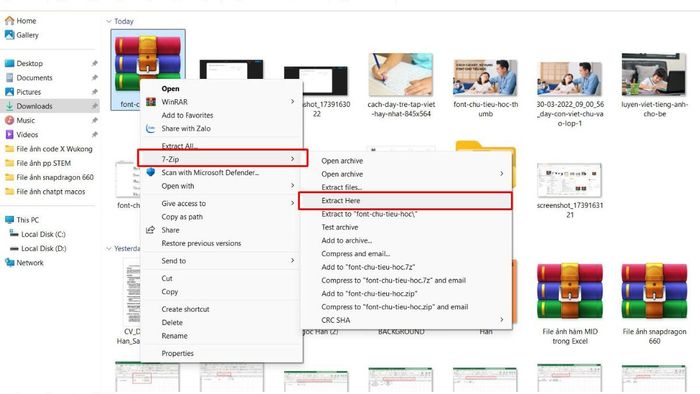
Task: Choose Create shortcut
Action: tap(185, 309)
